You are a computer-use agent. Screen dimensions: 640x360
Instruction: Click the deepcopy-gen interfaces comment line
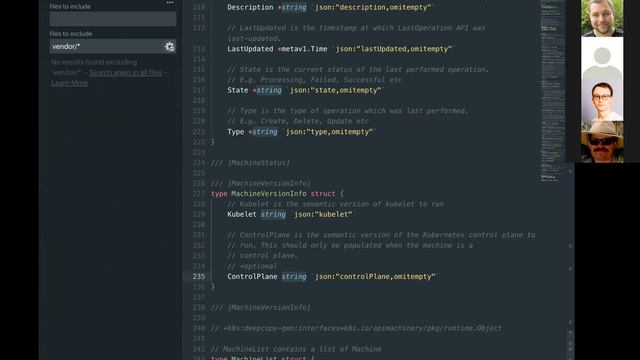(x=356, y=328)
